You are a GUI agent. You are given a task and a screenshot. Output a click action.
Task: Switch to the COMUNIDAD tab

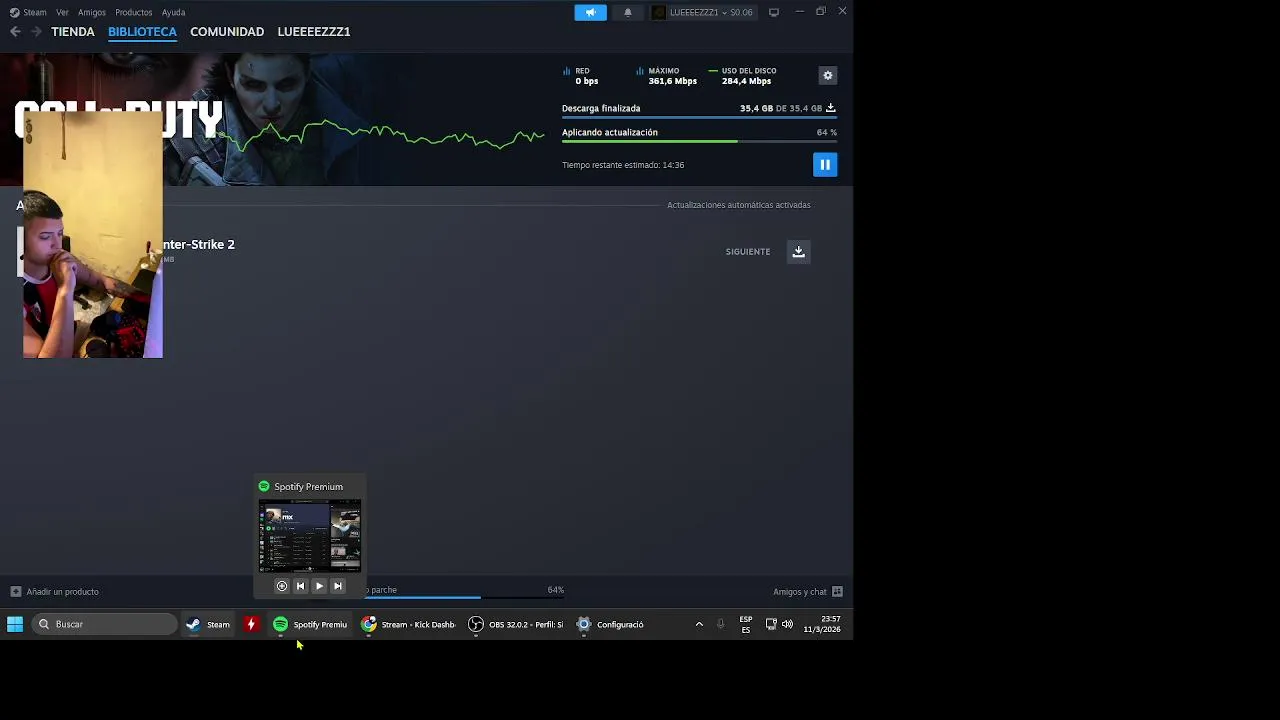(x=227, y=32)
